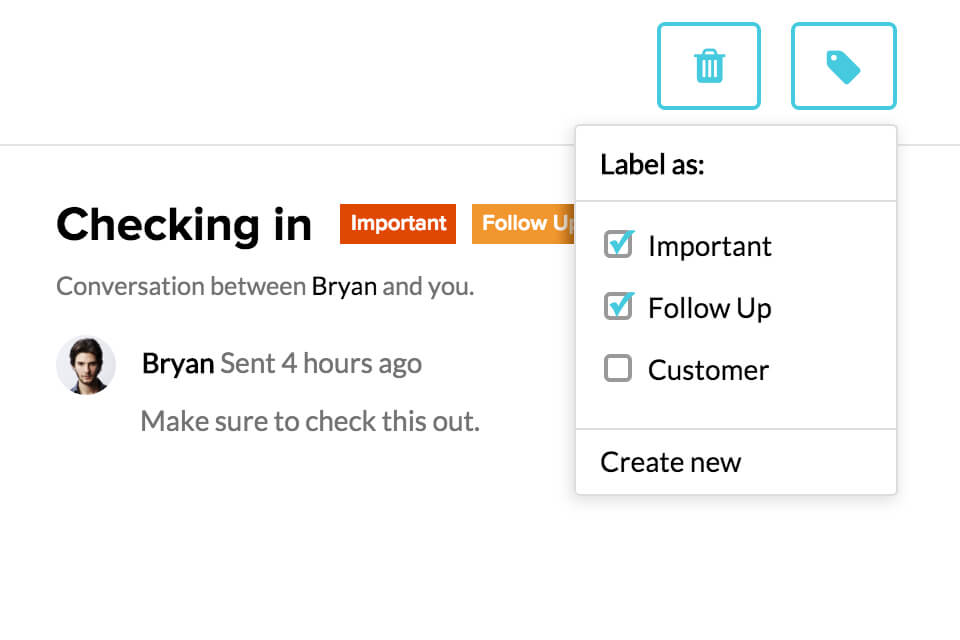Screen dimensions: 960x640
Task: Select the Follow Up label text in dropdown
Action: tap(709, 308)
